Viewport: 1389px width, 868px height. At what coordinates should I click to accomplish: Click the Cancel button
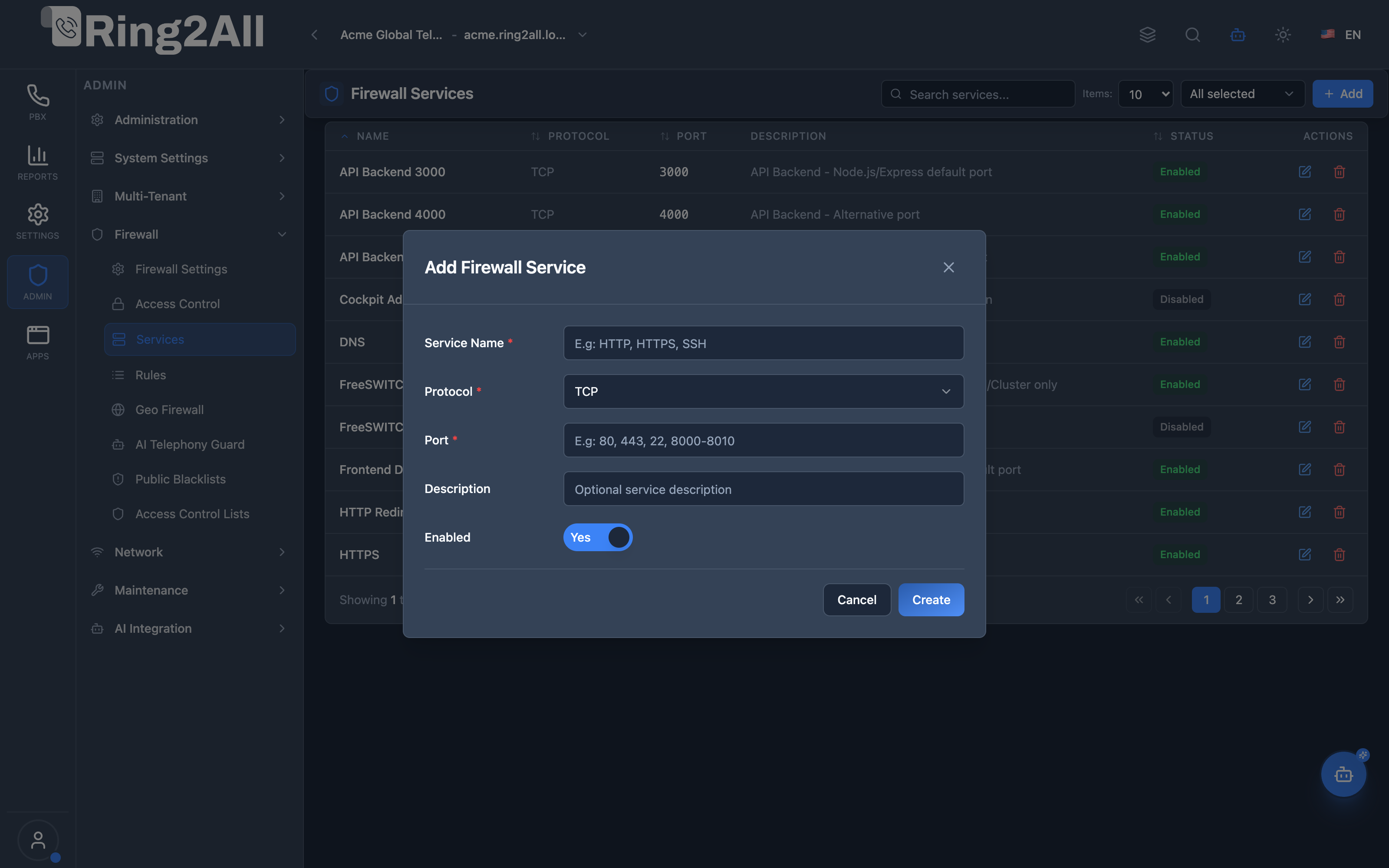click(x=856, y=600)
